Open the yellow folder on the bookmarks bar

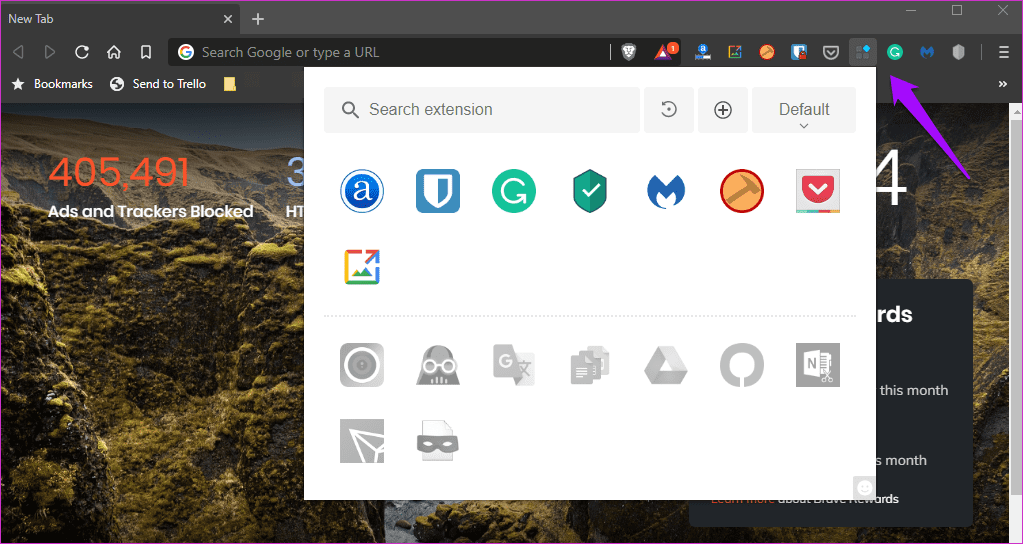[x=230, y=83]
